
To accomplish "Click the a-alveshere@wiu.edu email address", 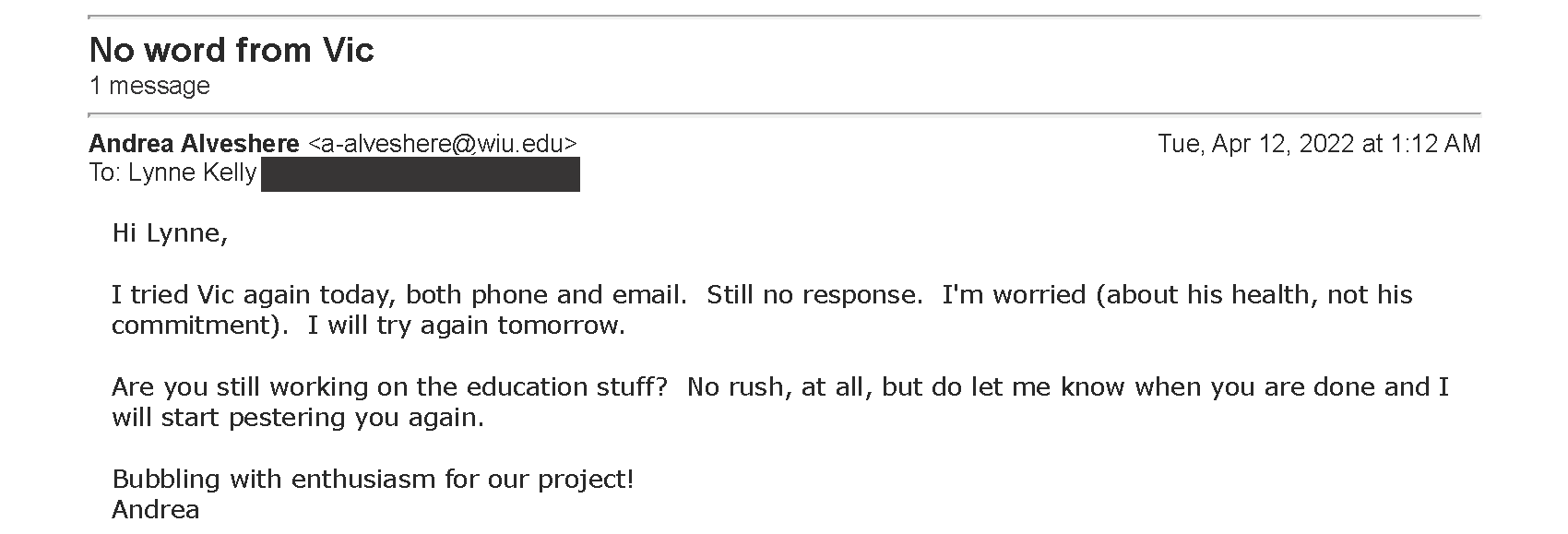I will tap(443, 144).
